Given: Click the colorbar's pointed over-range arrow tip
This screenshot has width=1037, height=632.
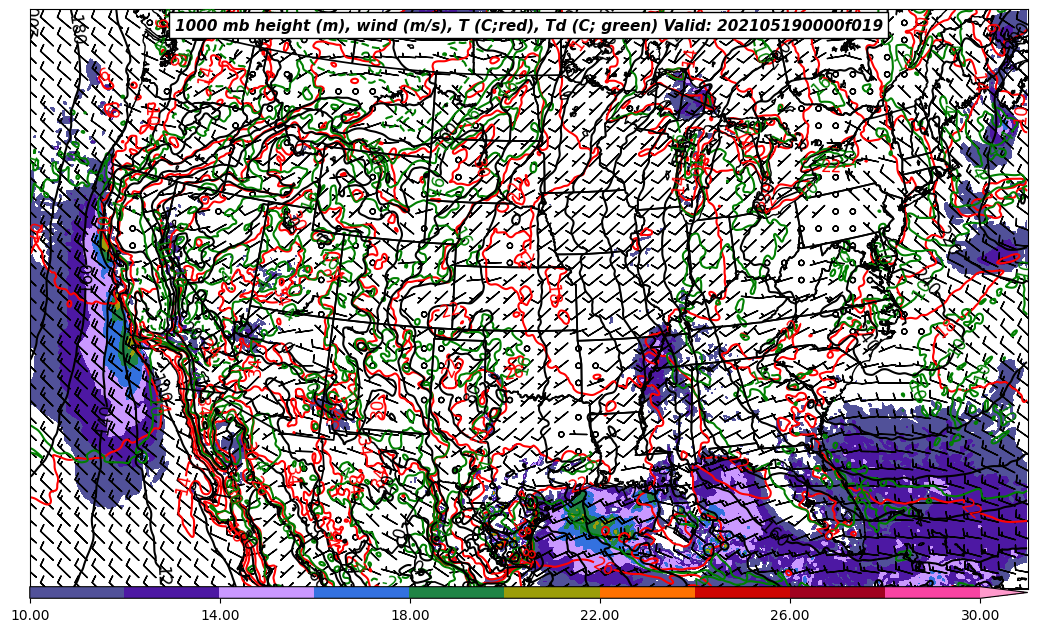Looking at the screenshot, I should pyautogui.click(x=1004, y=592).
